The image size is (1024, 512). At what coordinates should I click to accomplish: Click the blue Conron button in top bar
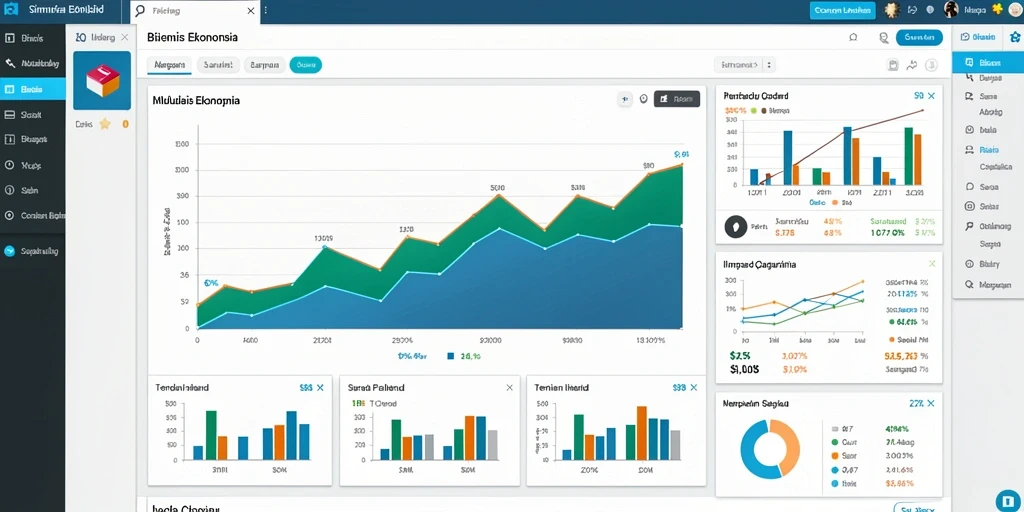[842, 10]
